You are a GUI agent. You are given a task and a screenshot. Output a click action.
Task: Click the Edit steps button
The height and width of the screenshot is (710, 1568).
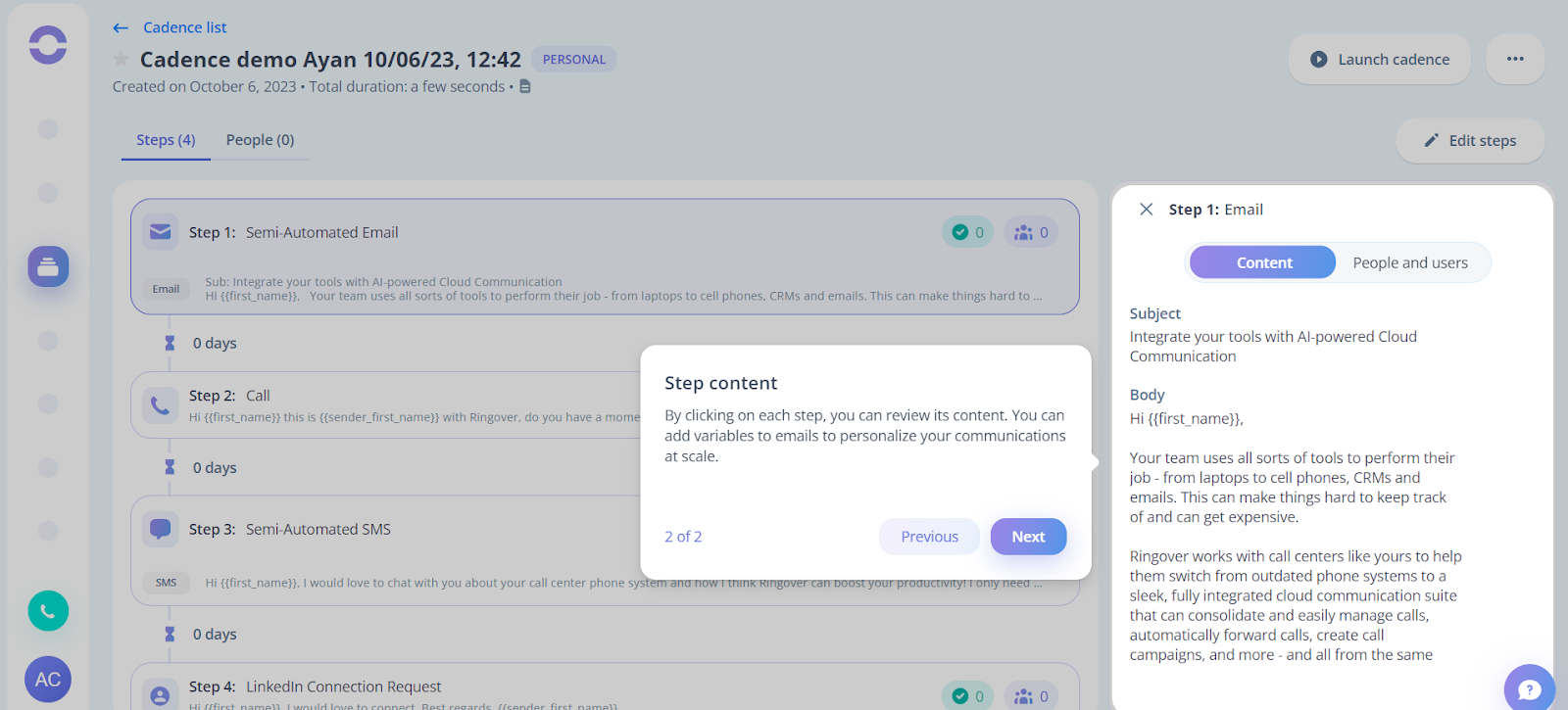1470,140
